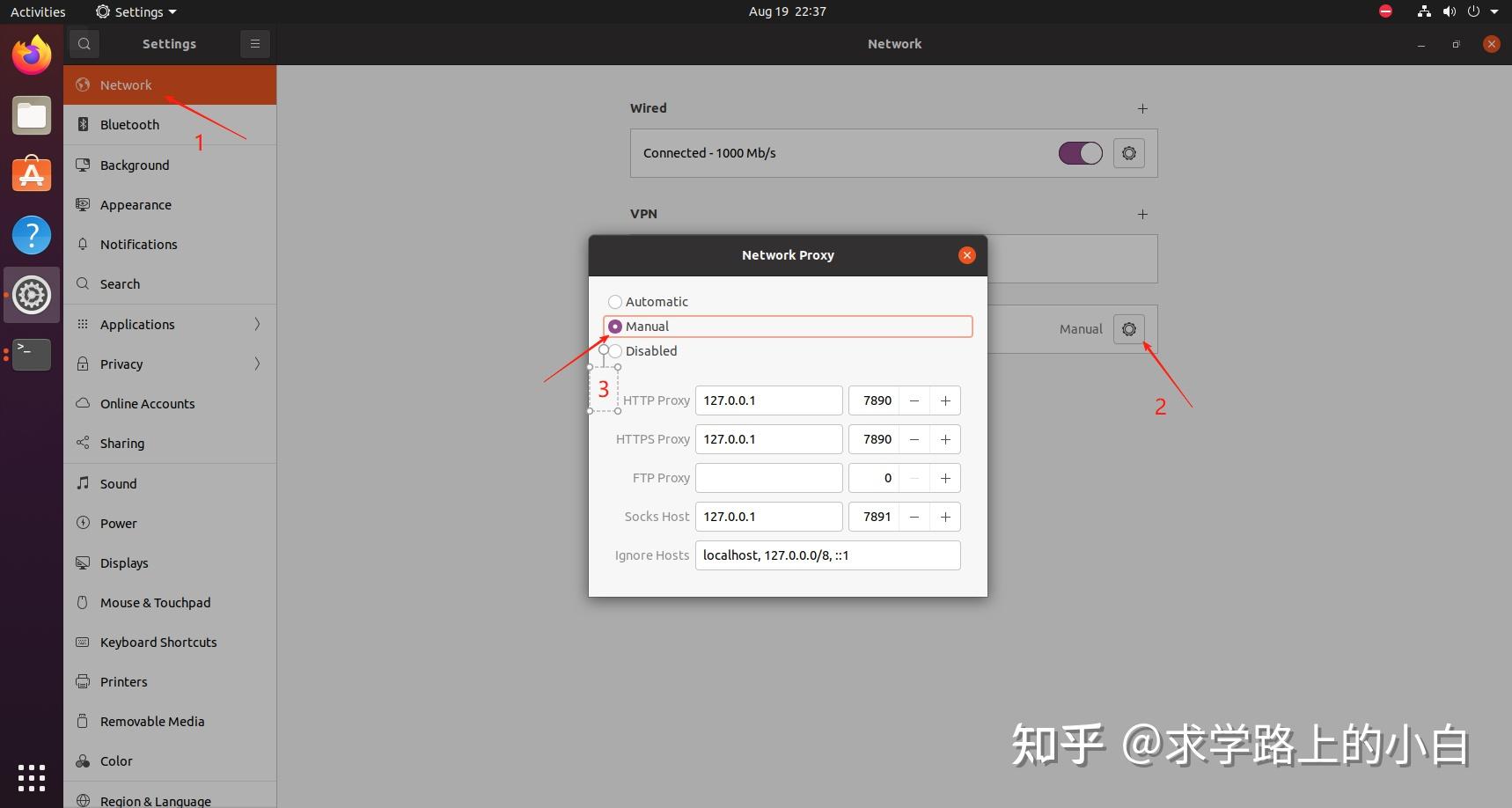Click the search icon in the Settings header
Screen dimensions: 1512x808
[84, 43]
